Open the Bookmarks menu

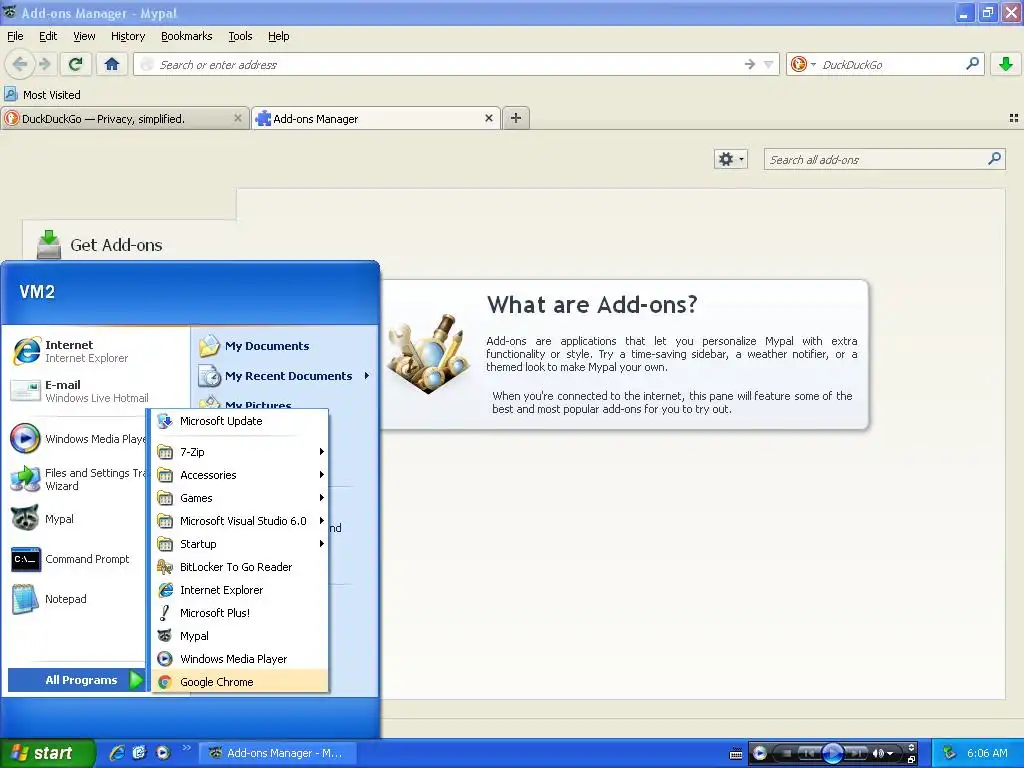point(186,36)
